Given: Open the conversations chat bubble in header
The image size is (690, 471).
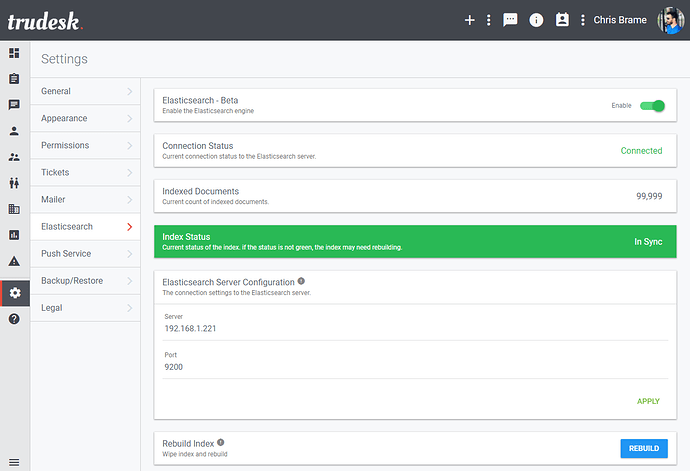Looking at the screenshot, I should [510, 20].
